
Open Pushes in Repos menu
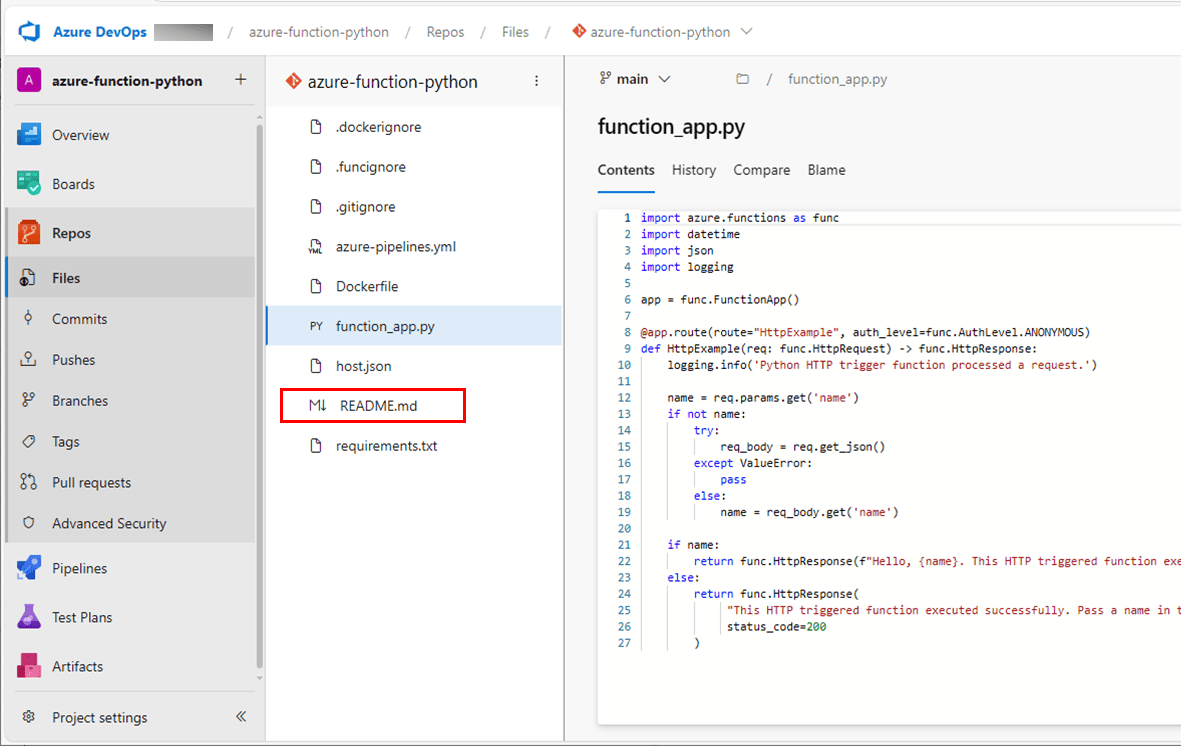[131, 359]
